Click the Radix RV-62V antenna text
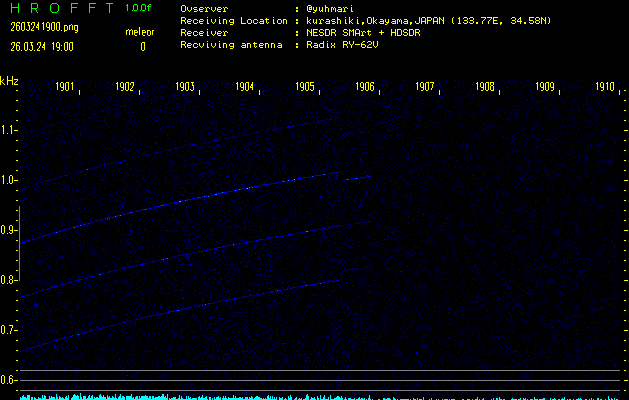Viewport: 629px width, 400px height. (x=344, y=45)
